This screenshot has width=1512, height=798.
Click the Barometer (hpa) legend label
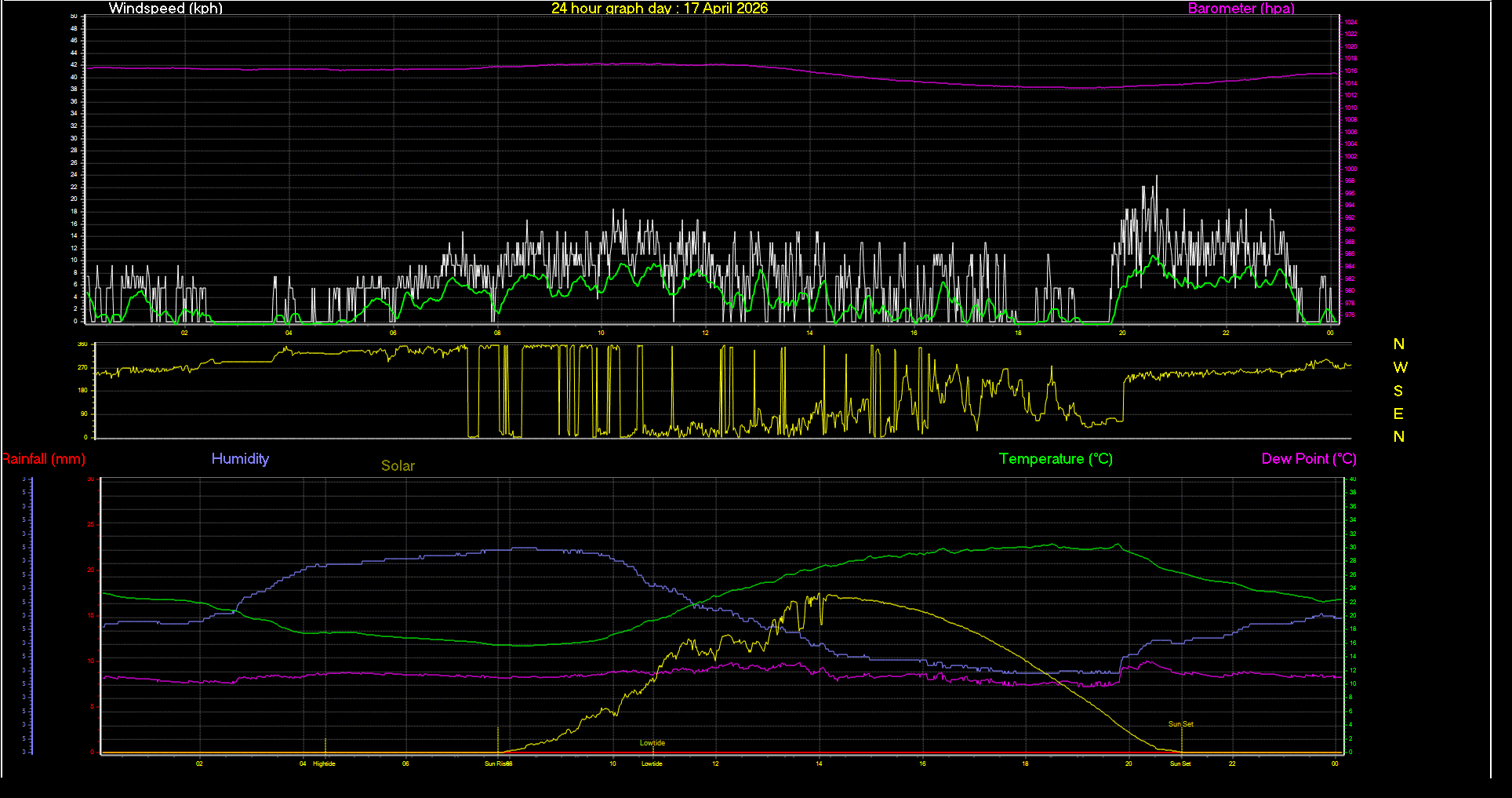click(x=1241, y=9)
